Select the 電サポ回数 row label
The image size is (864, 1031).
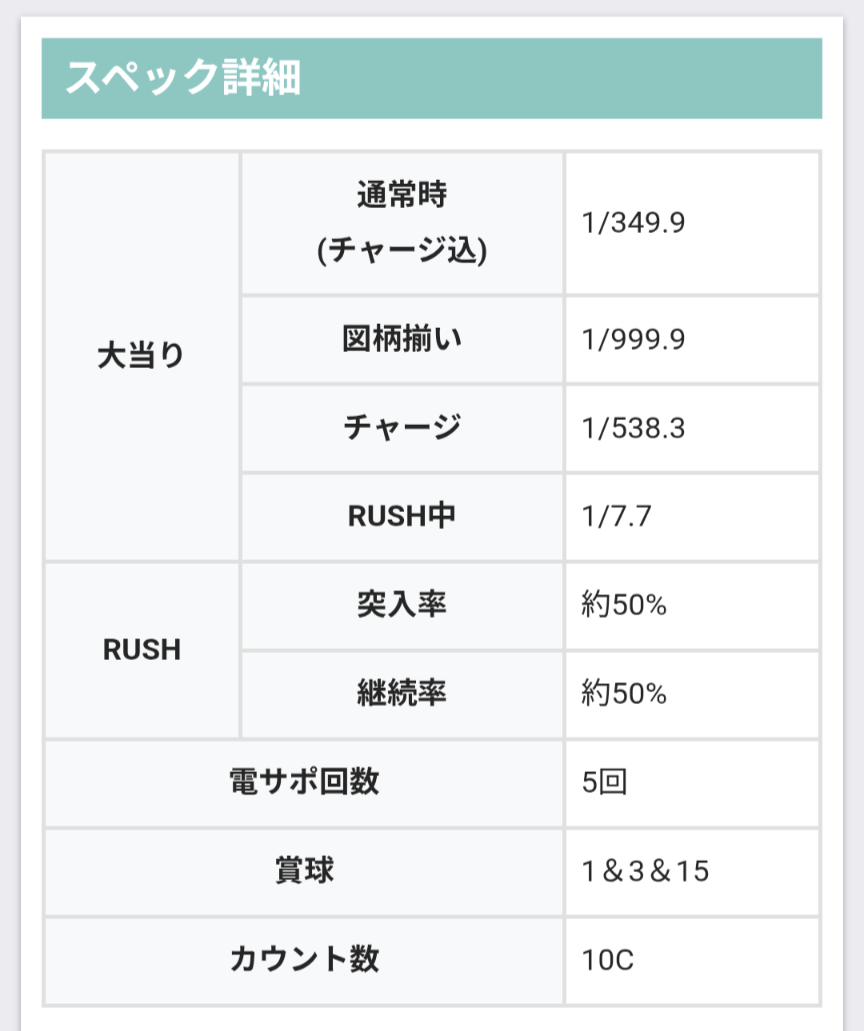304,782
